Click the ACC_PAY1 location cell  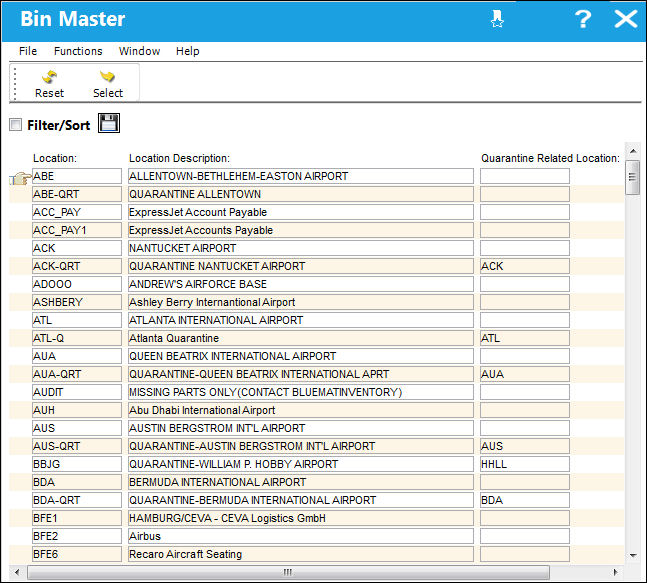point(77,230)
